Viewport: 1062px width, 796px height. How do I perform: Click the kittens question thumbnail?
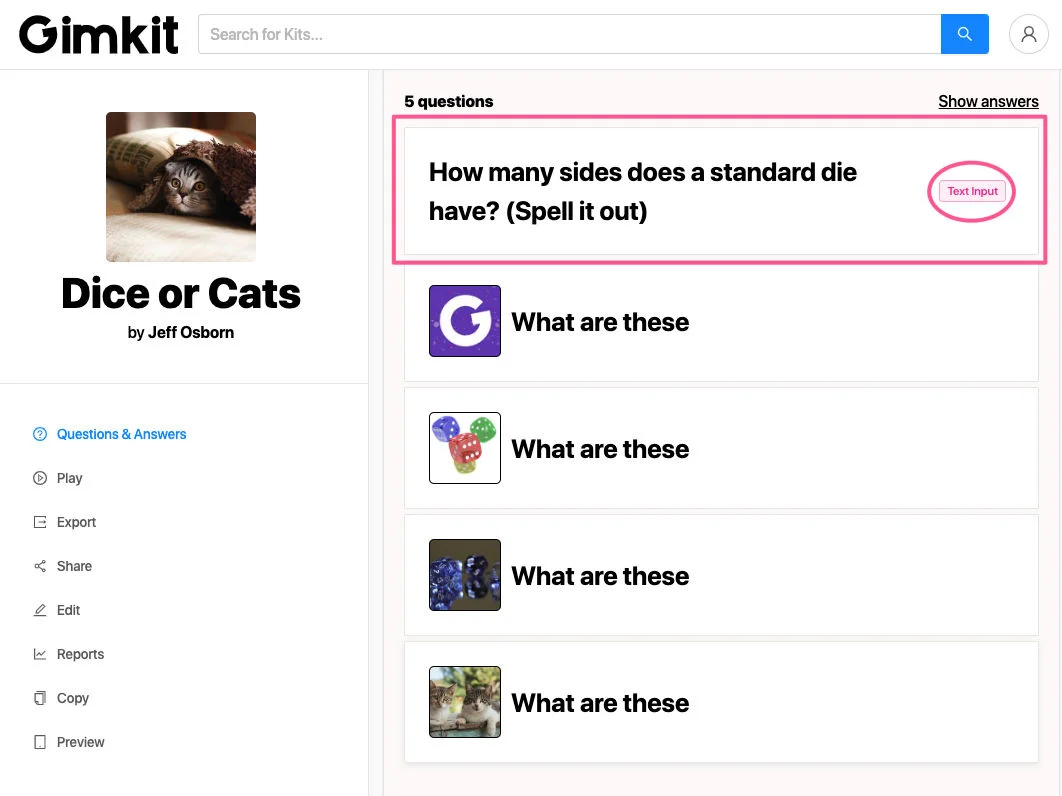click(x=464, y=701)
